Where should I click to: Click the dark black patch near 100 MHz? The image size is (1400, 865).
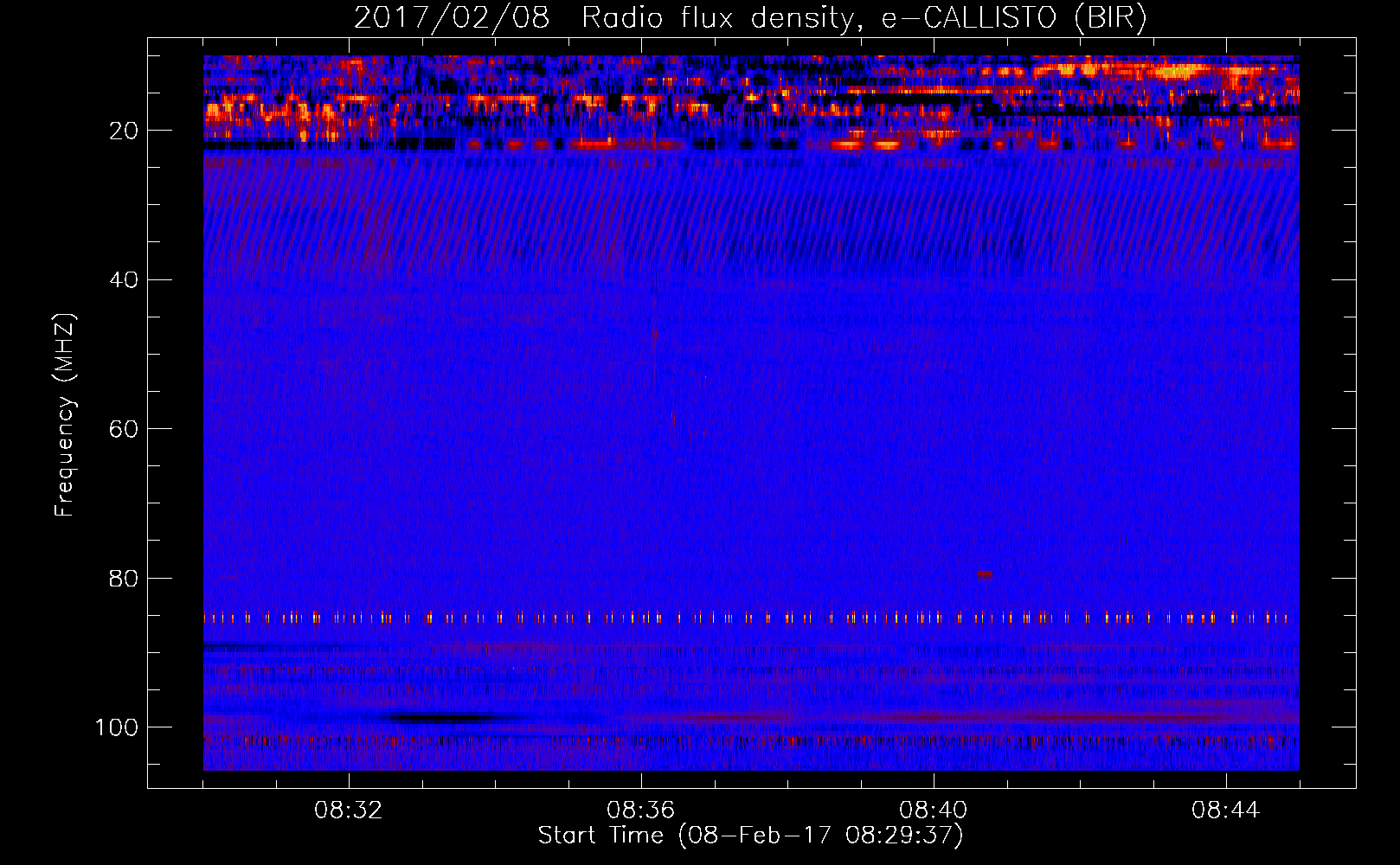point(443,718)
